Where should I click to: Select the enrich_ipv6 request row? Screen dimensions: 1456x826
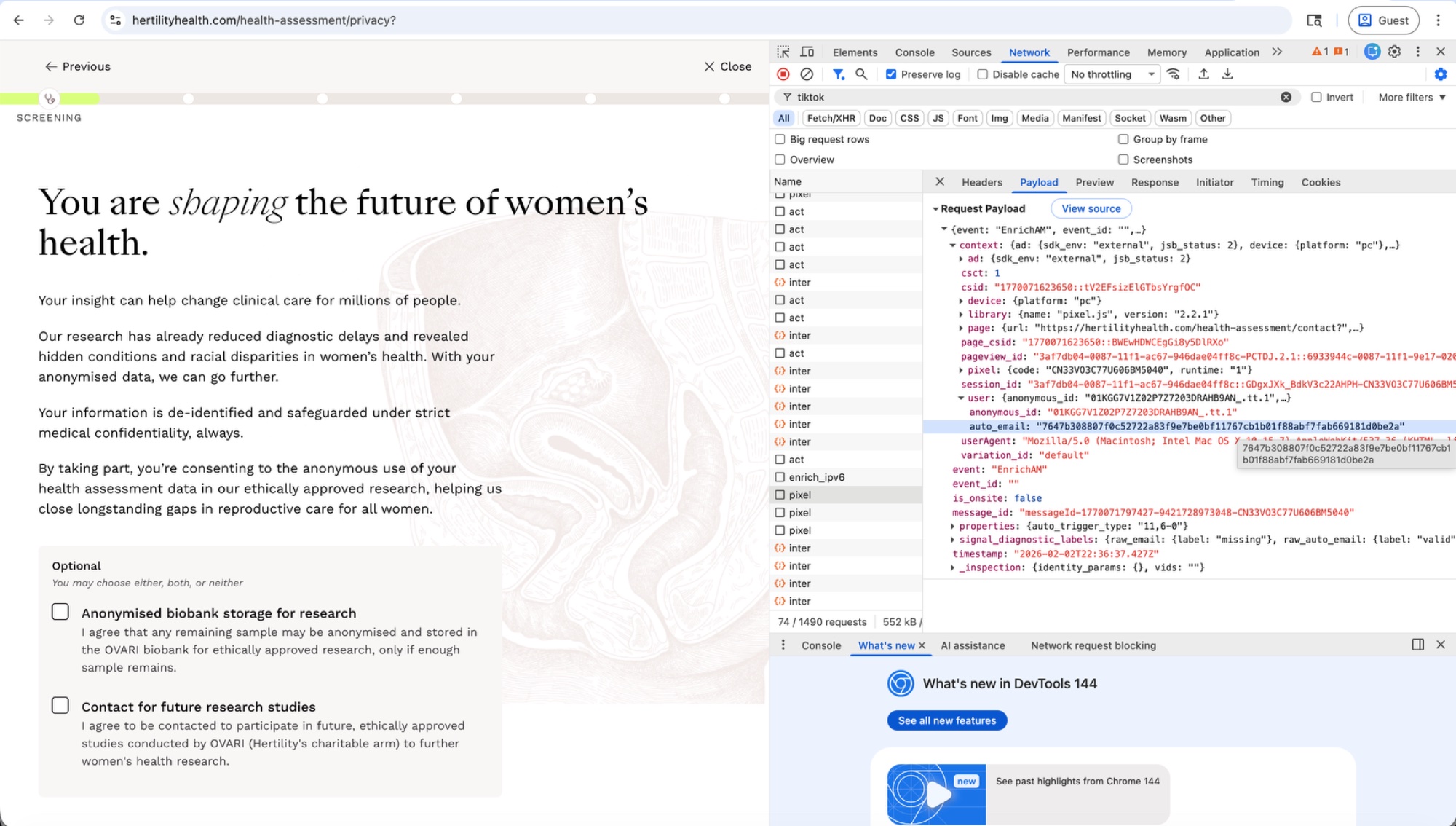[816, 477]
